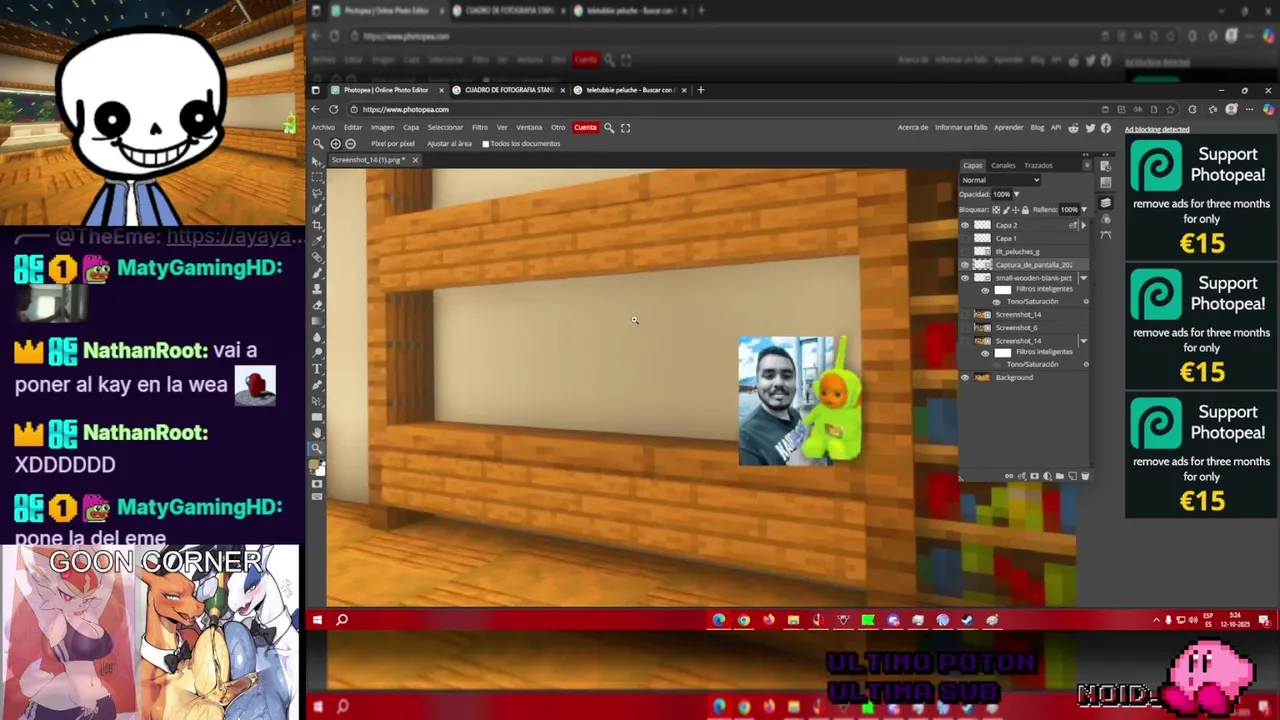Viewport: 1280px width, 720px height.
Task: Click the zoom in plus icon in options bar
Action: coord(336,144)
